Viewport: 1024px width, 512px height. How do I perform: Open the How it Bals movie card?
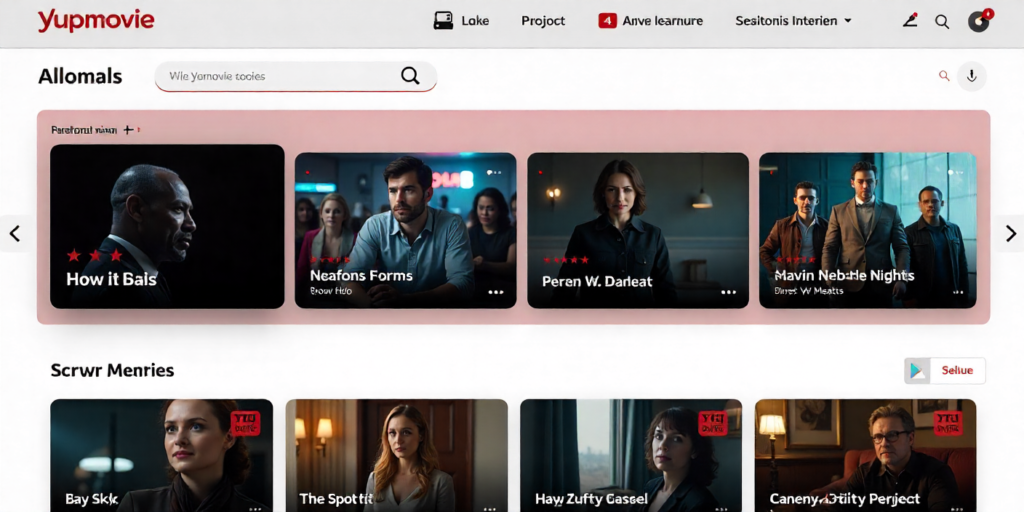click(167, 226)
